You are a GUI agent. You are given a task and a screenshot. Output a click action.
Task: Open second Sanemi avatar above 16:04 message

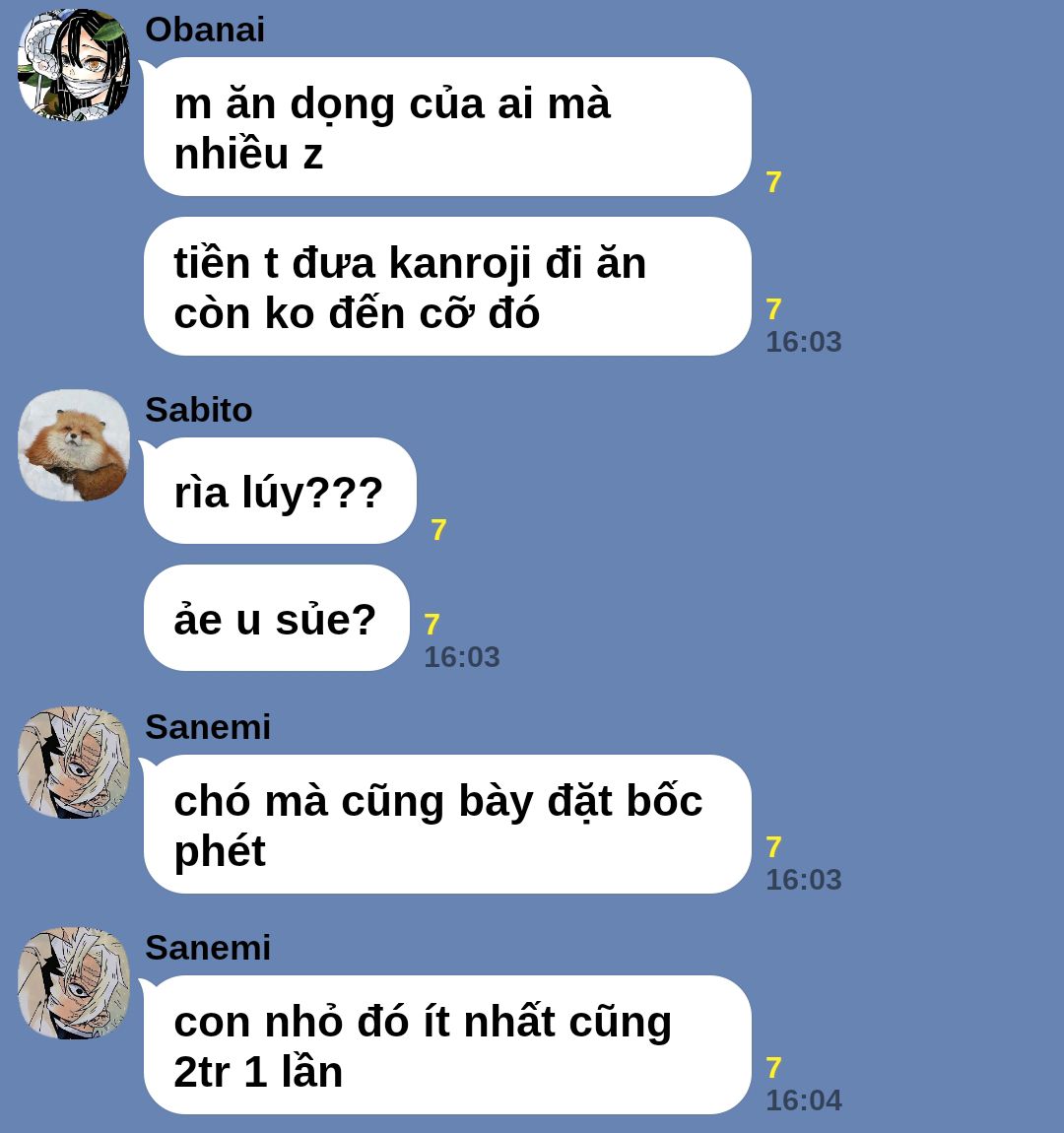(74, 983)
